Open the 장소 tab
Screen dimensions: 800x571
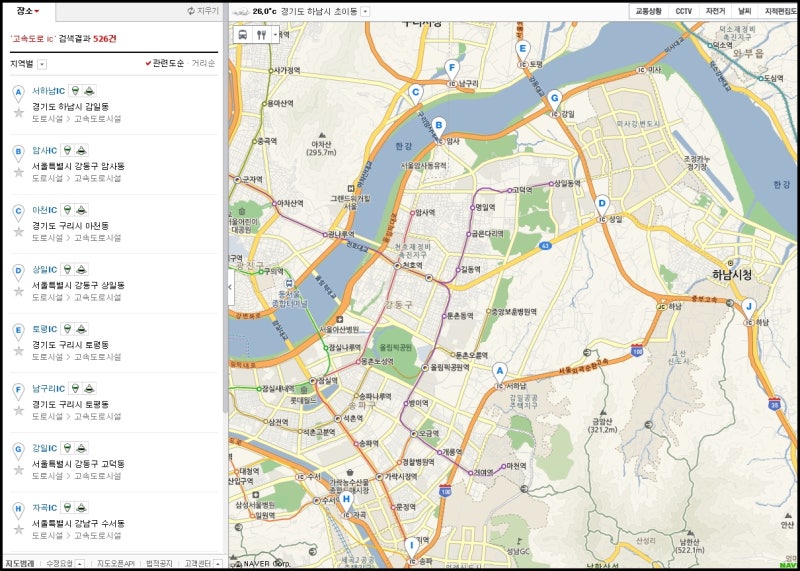point(22,11)
